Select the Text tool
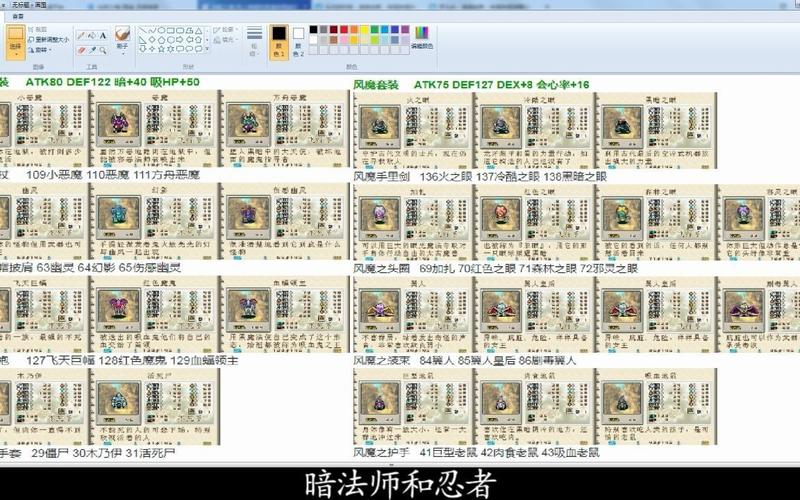This screenshot has width=800, height=500. point(103,35)
